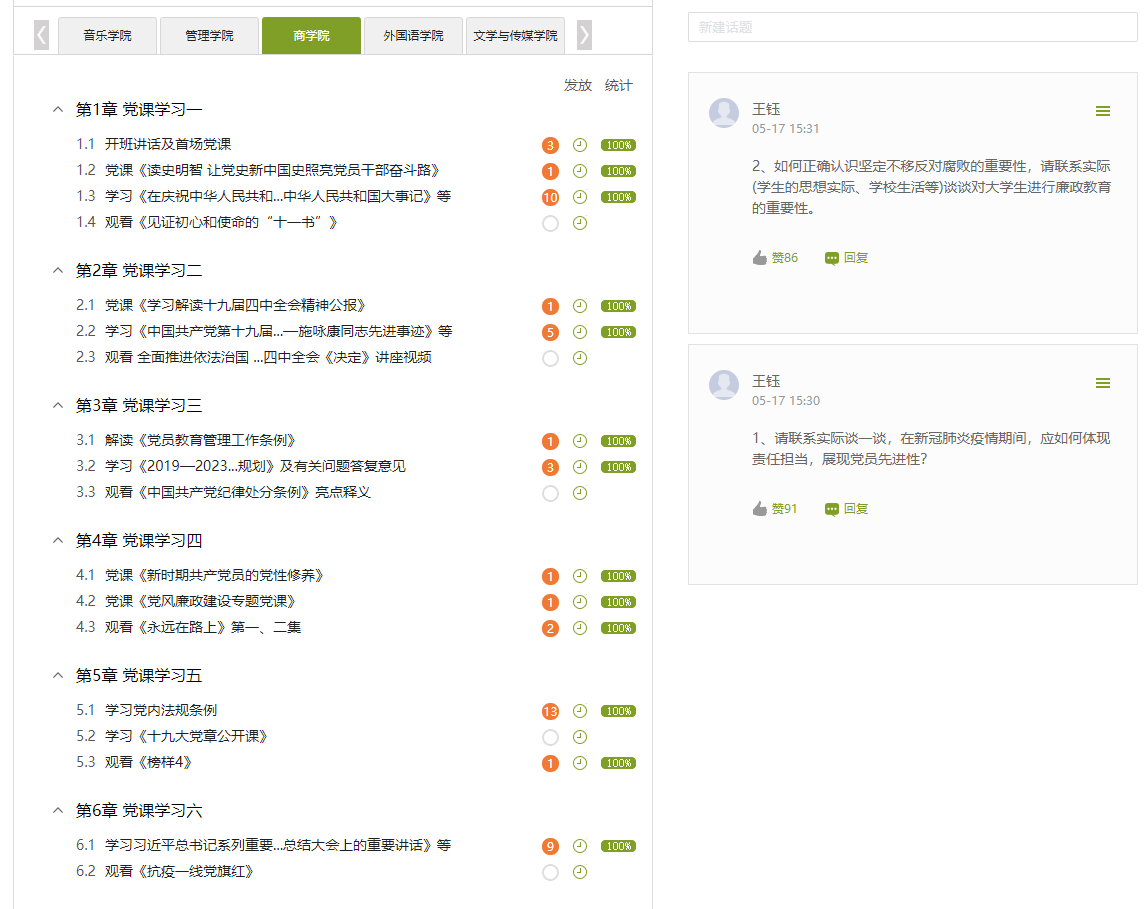Open the orange 10 badge for lesson 1.3
Screen dimensions: 1146x909
tap(550, 197)
